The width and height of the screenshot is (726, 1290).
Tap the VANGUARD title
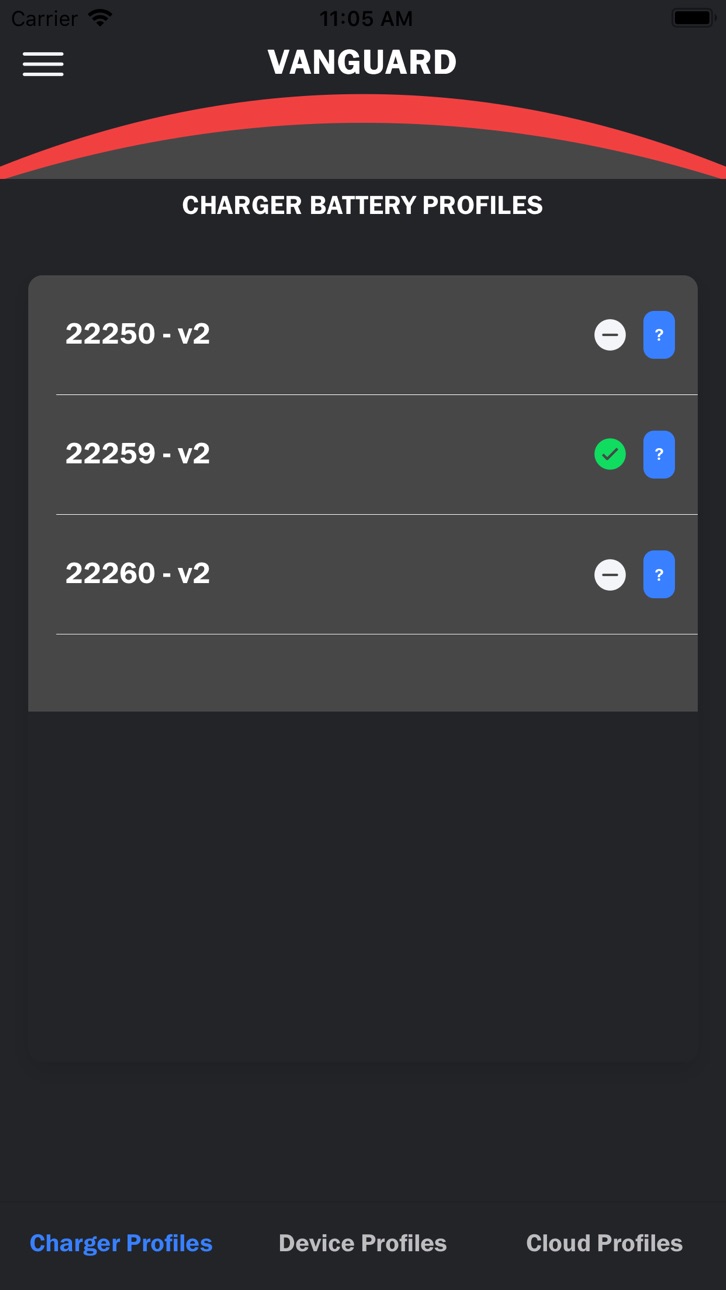pos(362,62)
